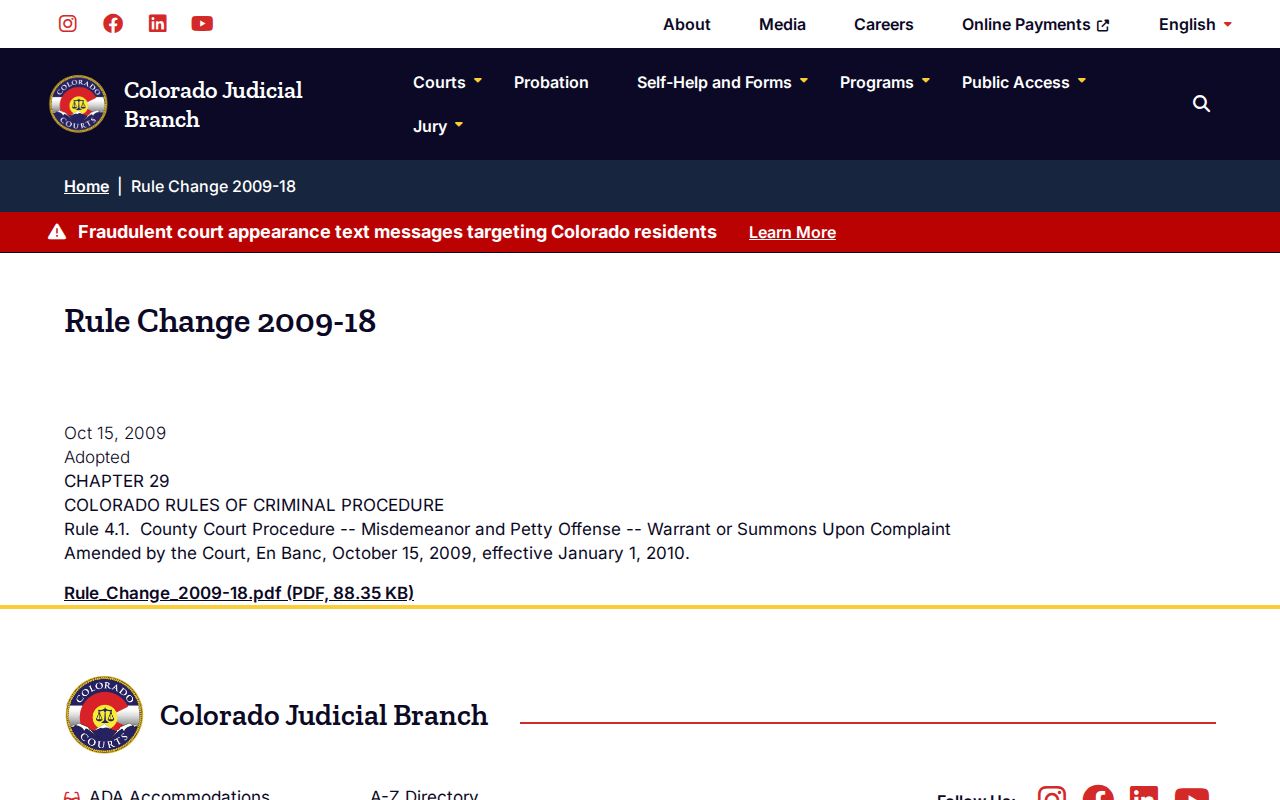Open the LinkedIn icon in the top bar
1280x800 pixels.
click(x=157, y=23)
